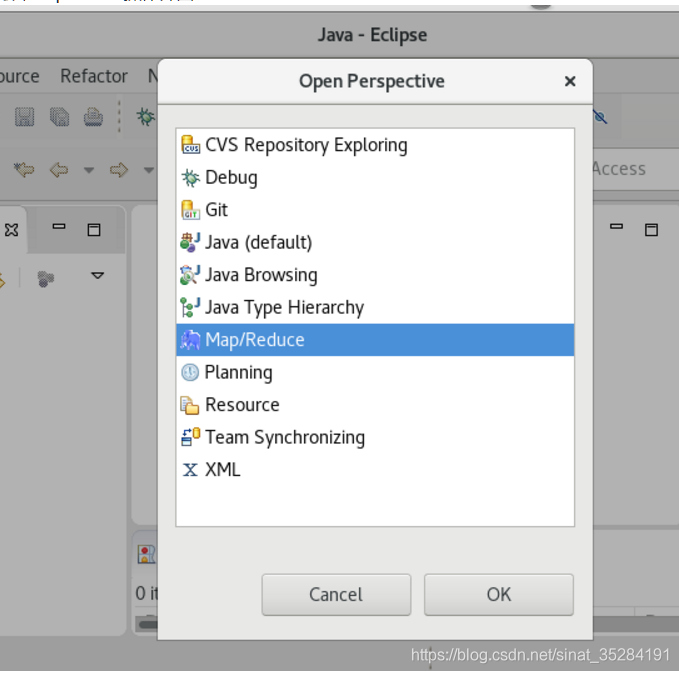Click the Map/Reduce elephant icon
679x674 pixels.
point(190,340)
